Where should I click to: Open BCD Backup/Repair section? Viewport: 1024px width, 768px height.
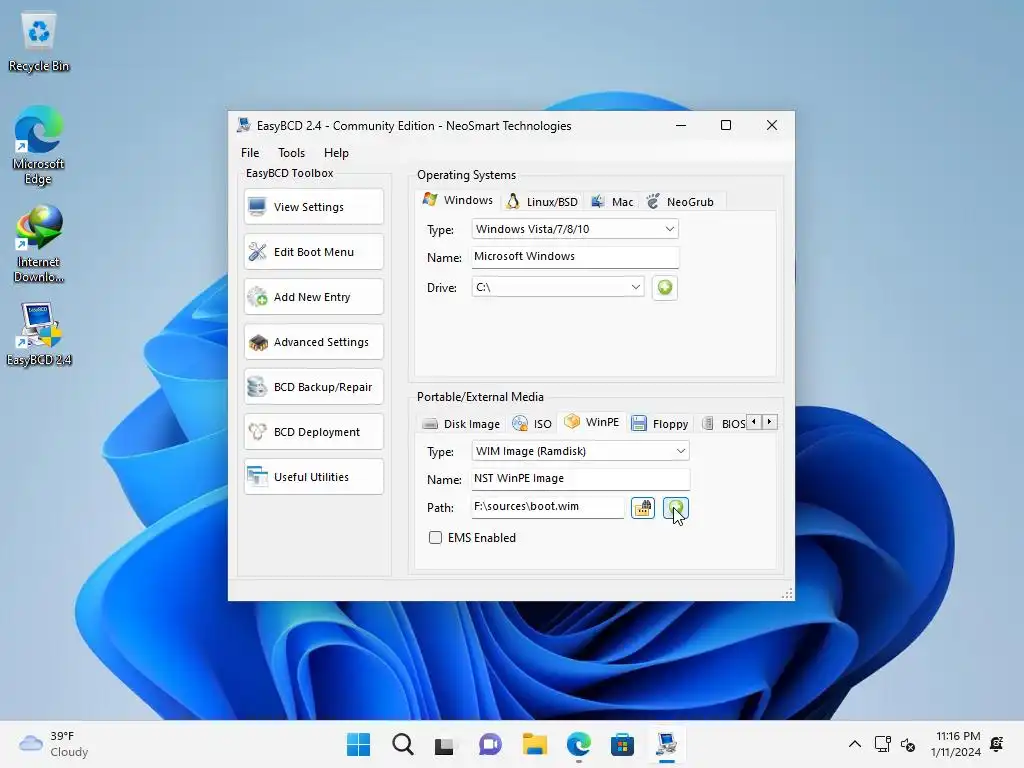[x=314, y=387]
